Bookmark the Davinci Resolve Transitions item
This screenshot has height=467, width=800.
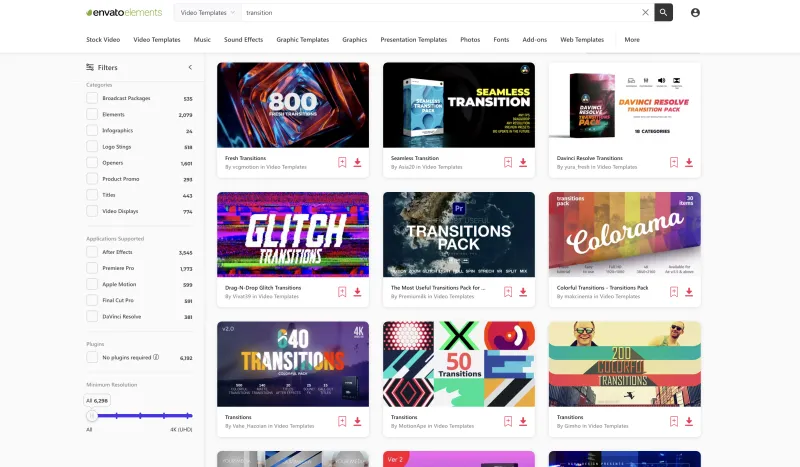tap(673, 162)
